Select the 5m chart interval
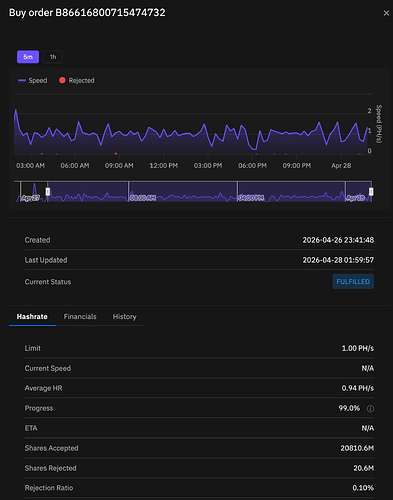 click(x=28, y=57)
